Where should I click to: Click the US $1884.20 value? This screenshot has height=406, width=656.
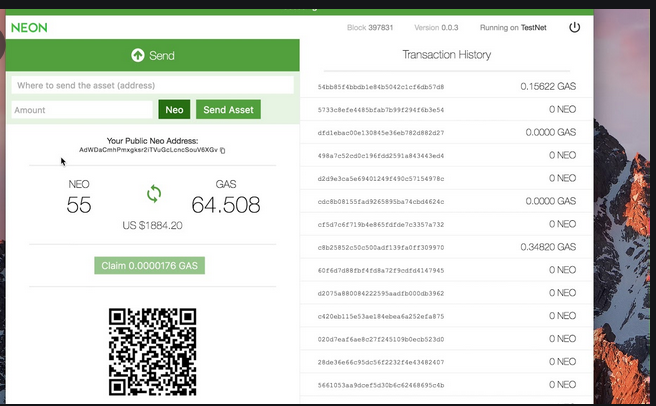(x=152, y=226)
